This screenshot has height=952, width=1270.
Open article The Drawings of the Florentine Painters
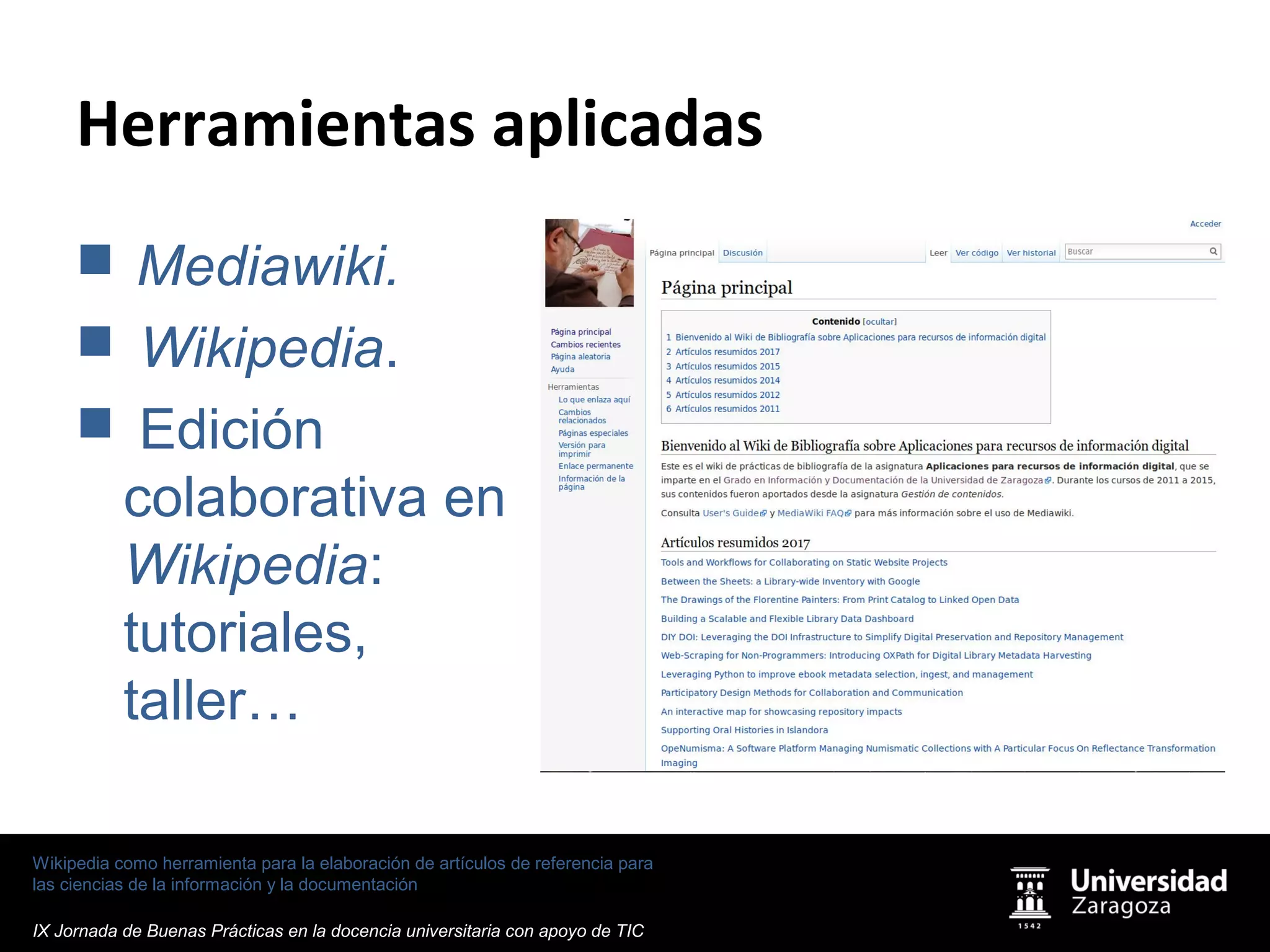(x=840, y=600)
